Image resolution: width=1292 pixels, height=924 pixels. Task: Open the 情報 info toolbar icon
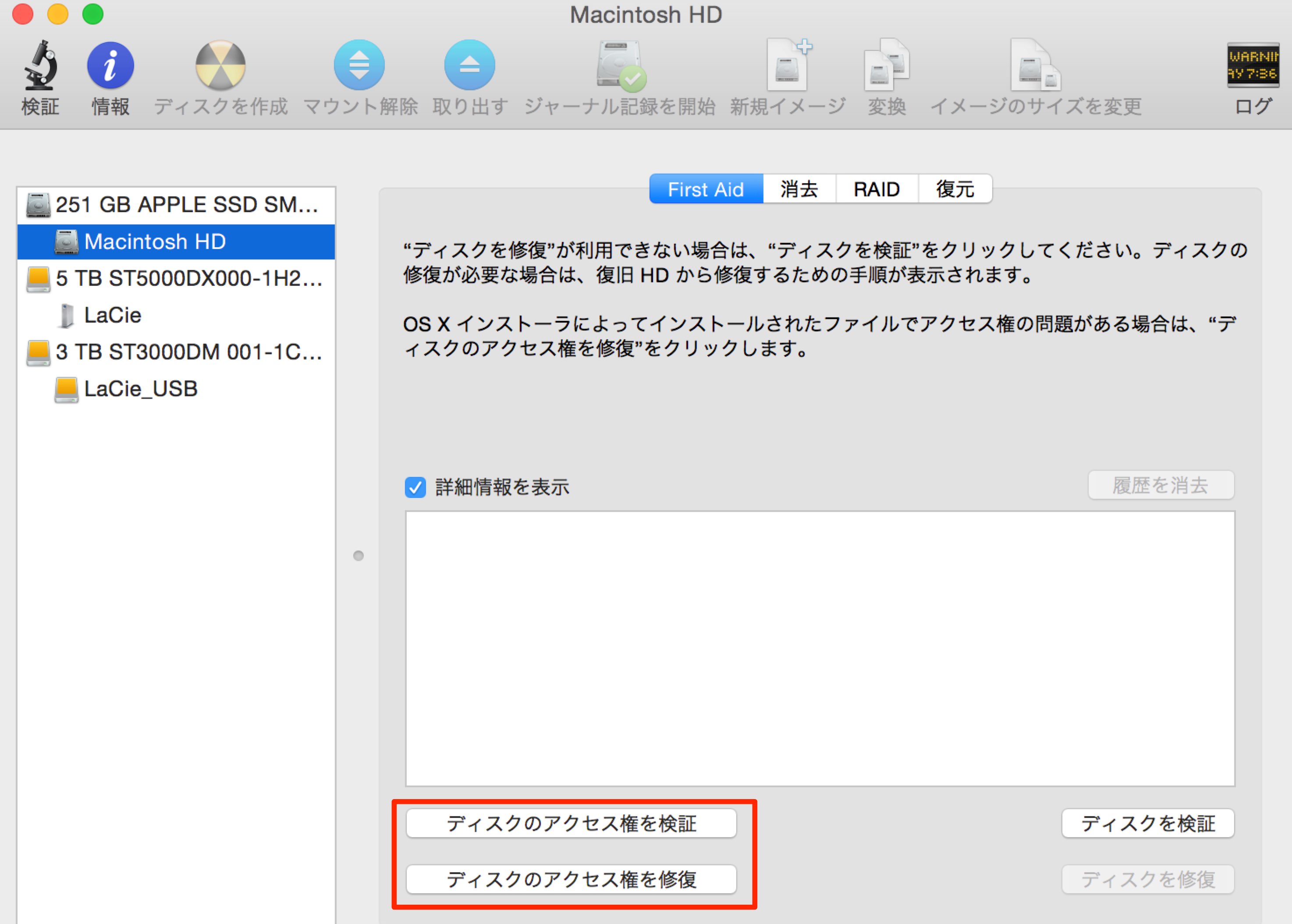click(110, 65)
